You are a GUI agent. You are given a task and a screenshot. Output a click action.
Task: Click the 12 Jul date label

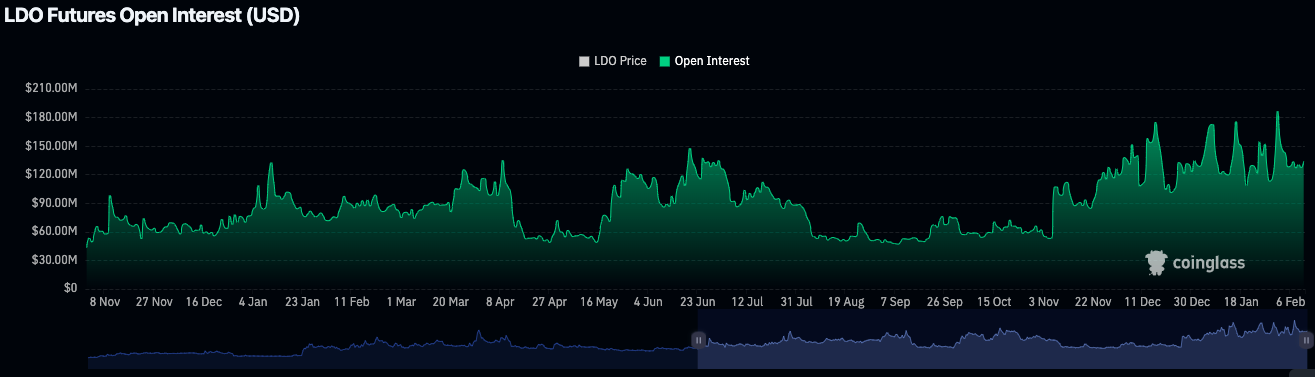click(x=747, y=301)
